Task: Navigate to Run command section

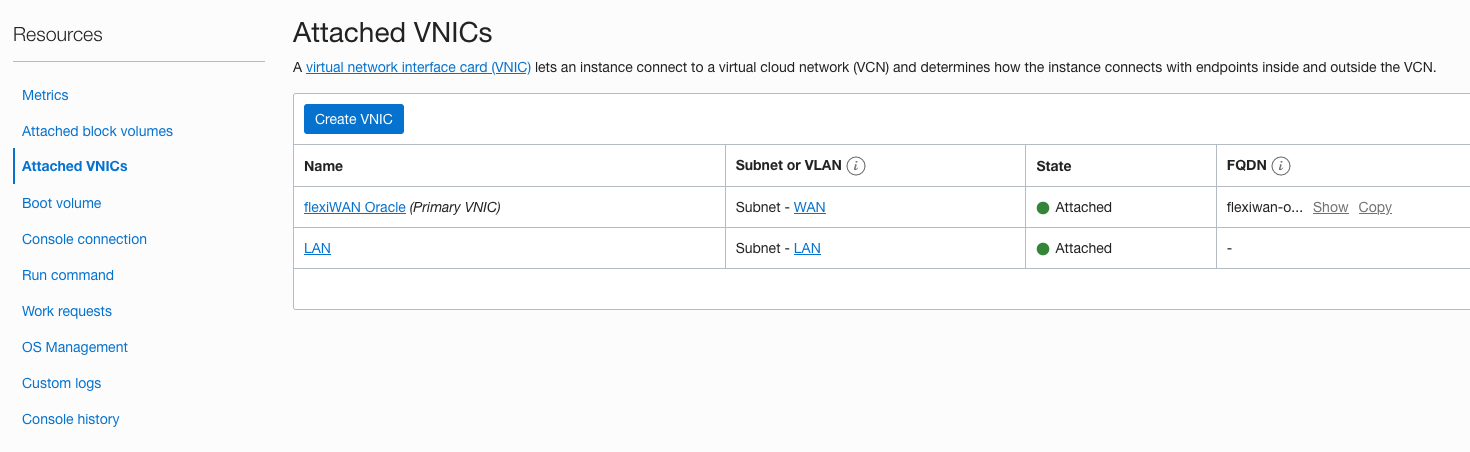Action: point(68,275)
